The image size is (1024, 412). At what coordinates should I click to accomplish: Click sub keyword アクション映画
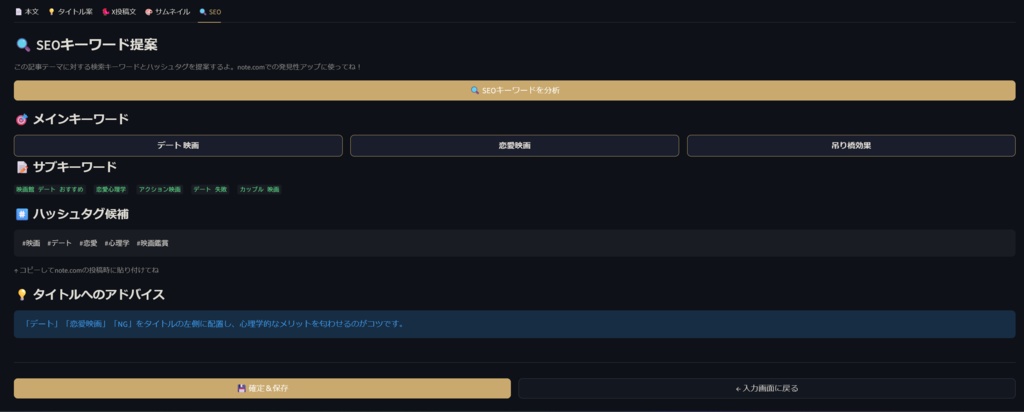[159, 189]
